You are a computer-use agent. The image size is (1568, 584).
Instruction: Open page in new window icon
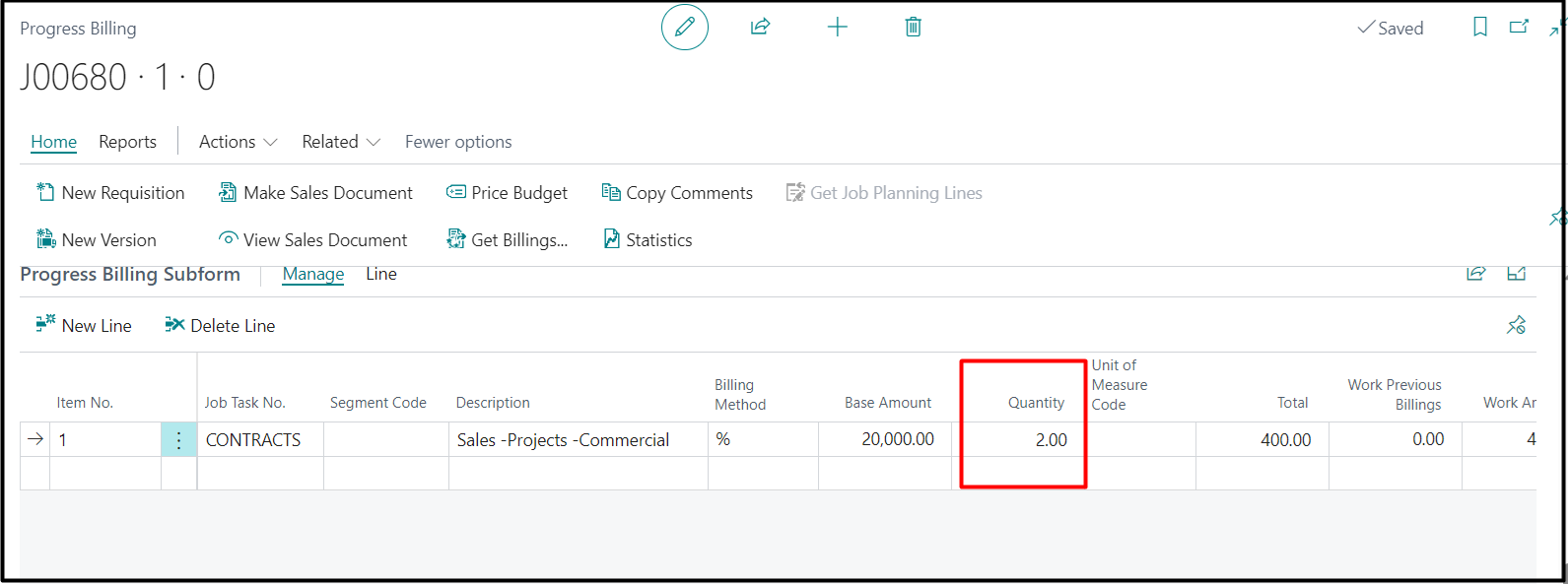click(1519, 28)
